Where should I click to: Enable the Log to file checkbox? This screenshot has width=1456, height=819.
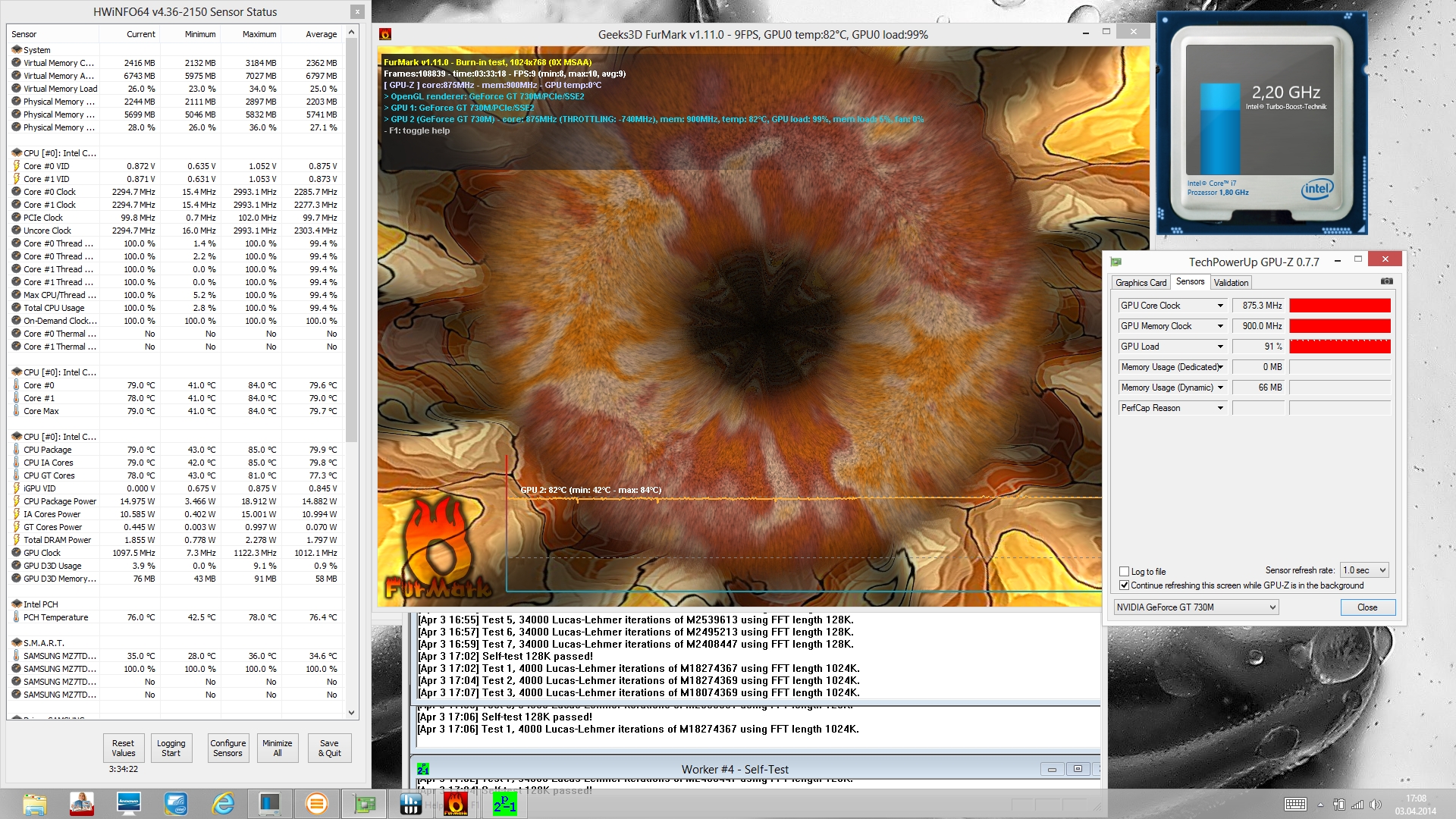1125,572
